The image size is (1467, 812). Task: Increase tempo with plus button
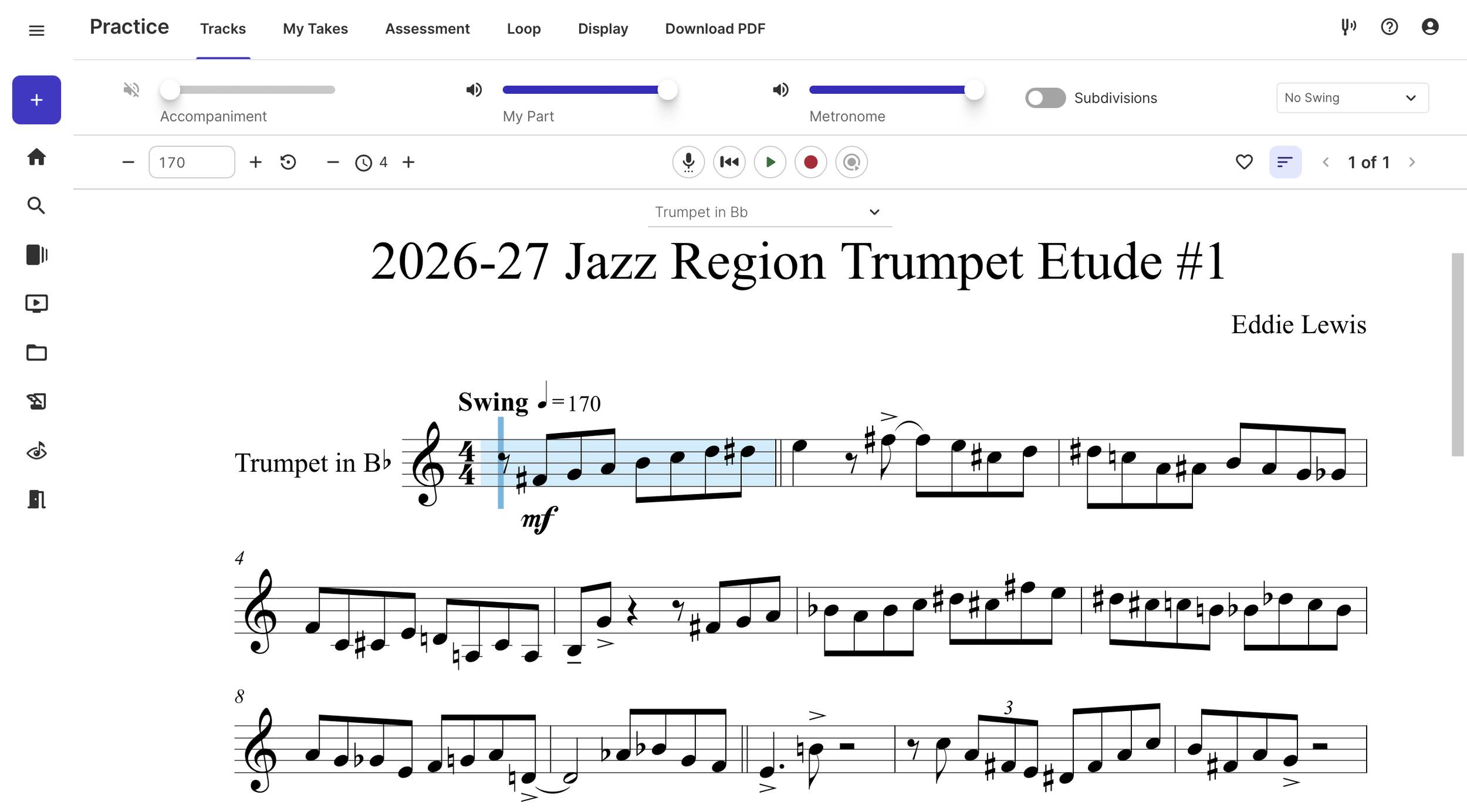[255, 162]
